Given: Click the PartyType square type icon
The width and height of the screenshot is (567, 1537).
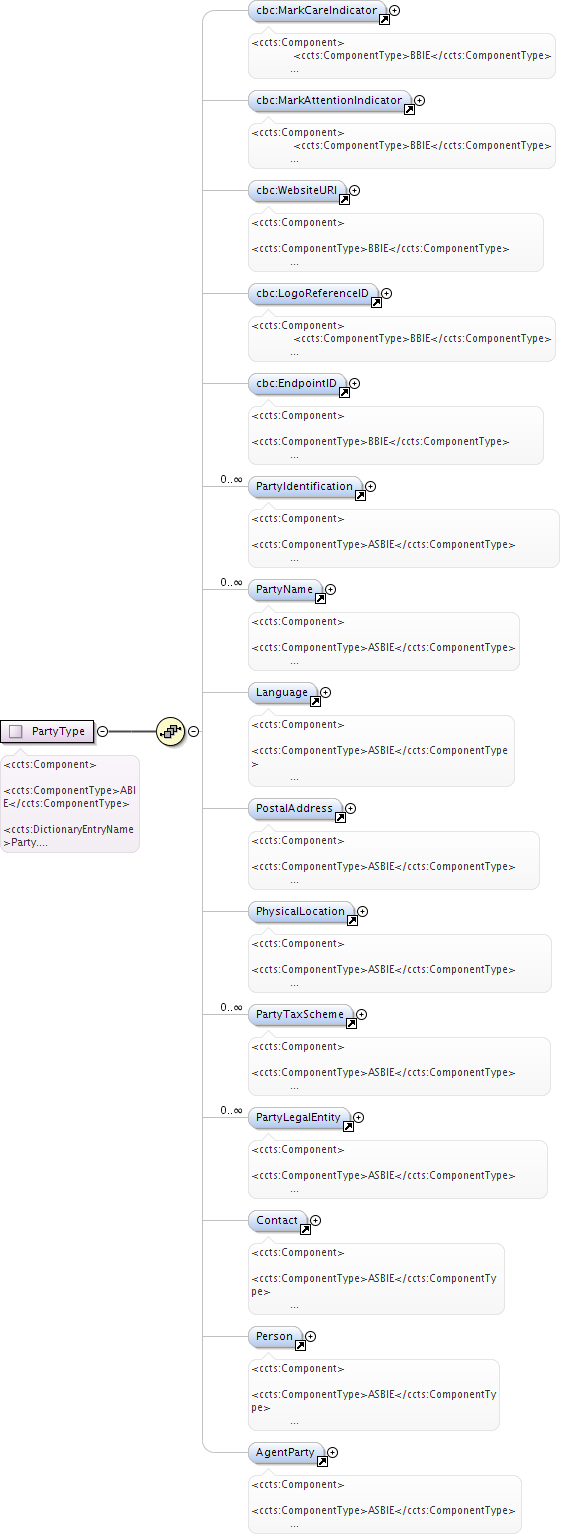Looking at the screenshot, I should (15, 732).
